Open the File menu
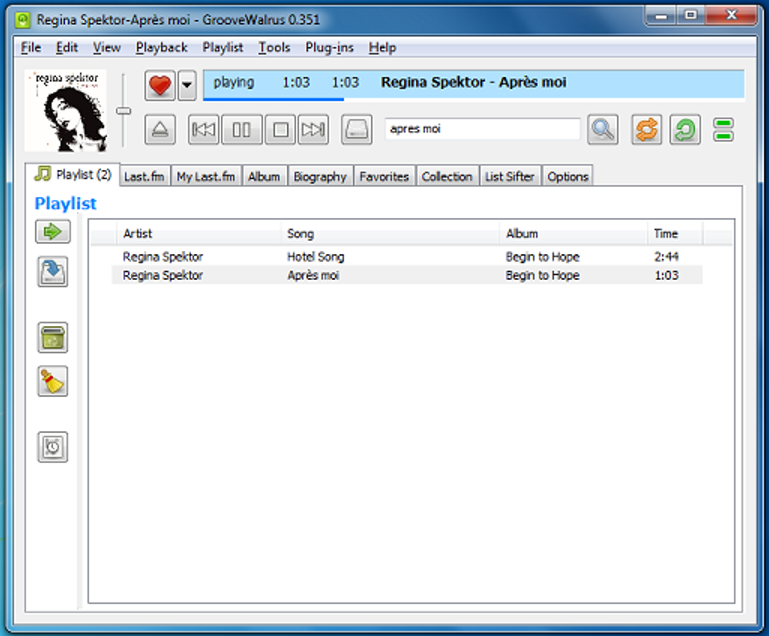This screenshot has height=636, width=769. [x=31, y=48]
